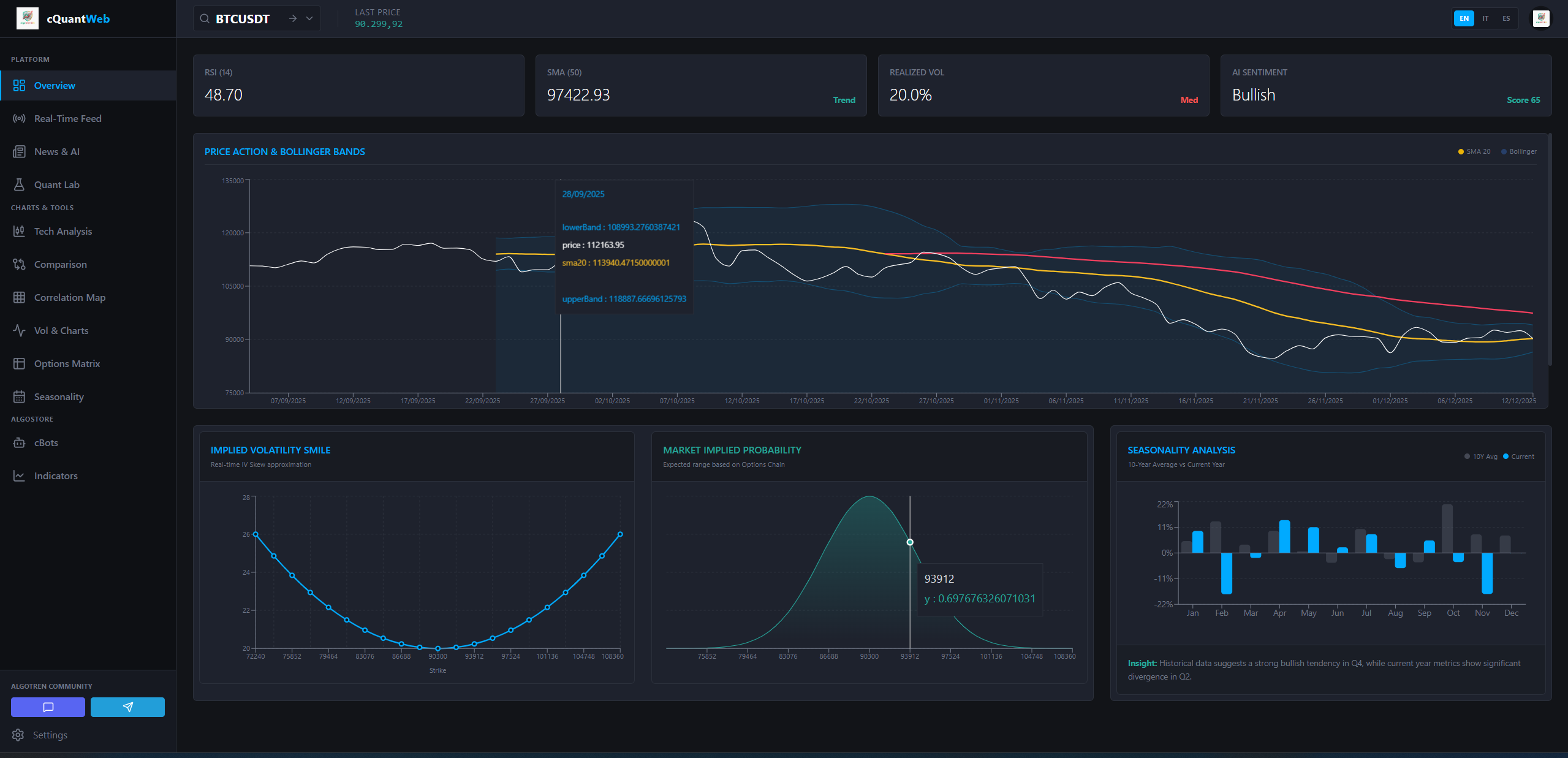The image size is (1568, 758).
Task: Click the Quant Lab flask icon
Action: click(x=19, y=184)
